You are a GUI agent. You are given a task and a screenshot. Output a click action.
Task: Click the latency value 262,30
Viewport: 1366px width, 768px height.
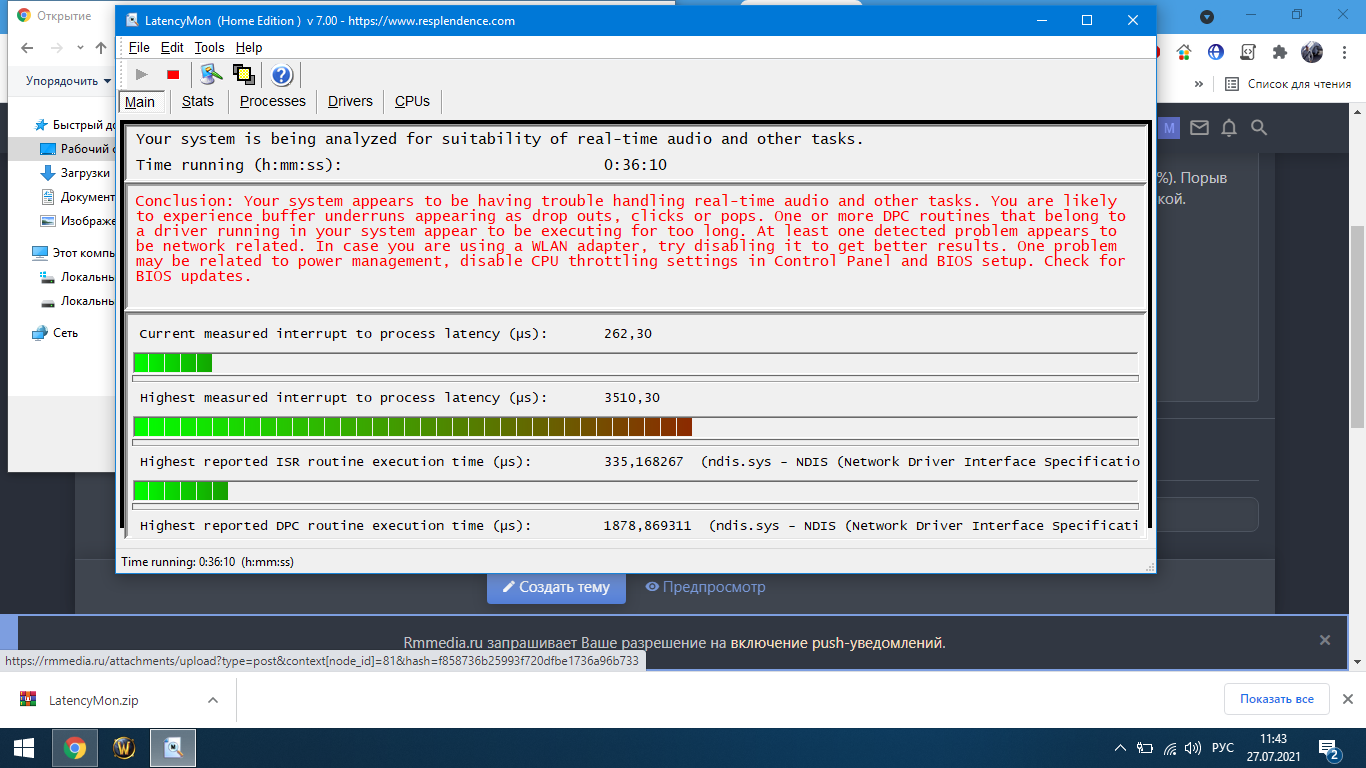(628, 334)
